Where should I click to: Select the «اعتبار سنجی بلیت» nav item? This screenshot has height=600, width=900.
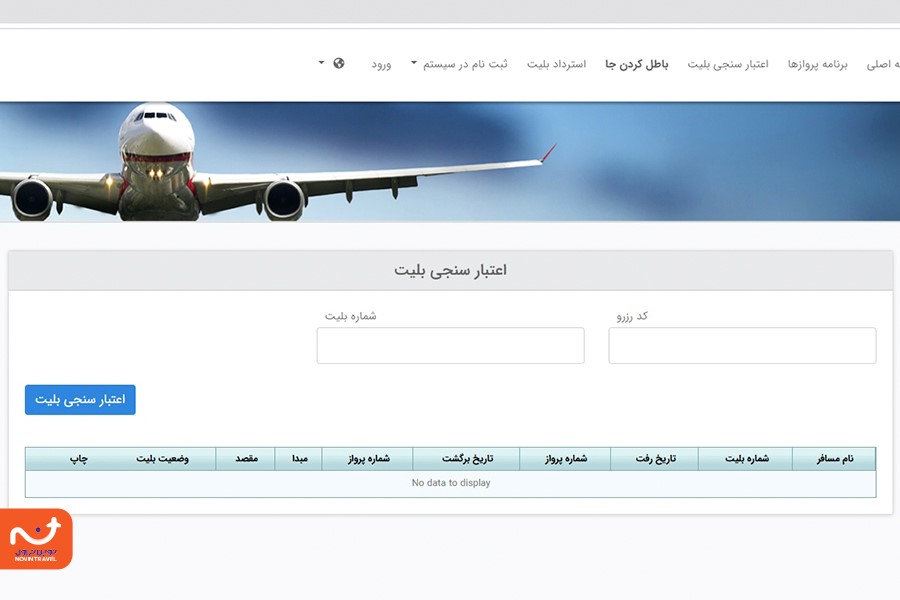click(x=729, y=63)
